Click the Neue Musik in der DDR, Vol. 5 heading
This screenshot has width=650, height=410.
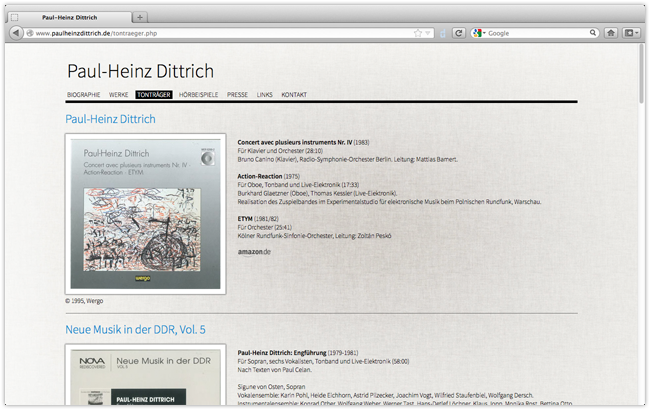[x=136, y=330]
